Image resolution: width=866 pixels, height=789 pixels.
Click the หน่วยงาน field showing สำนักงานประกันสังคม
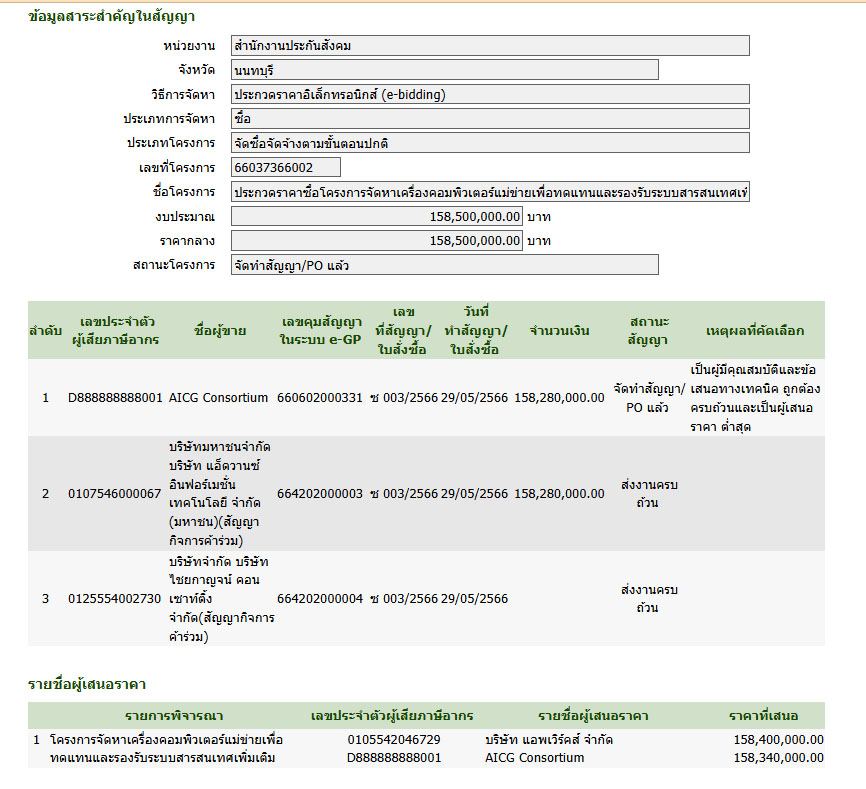(489, 45)
